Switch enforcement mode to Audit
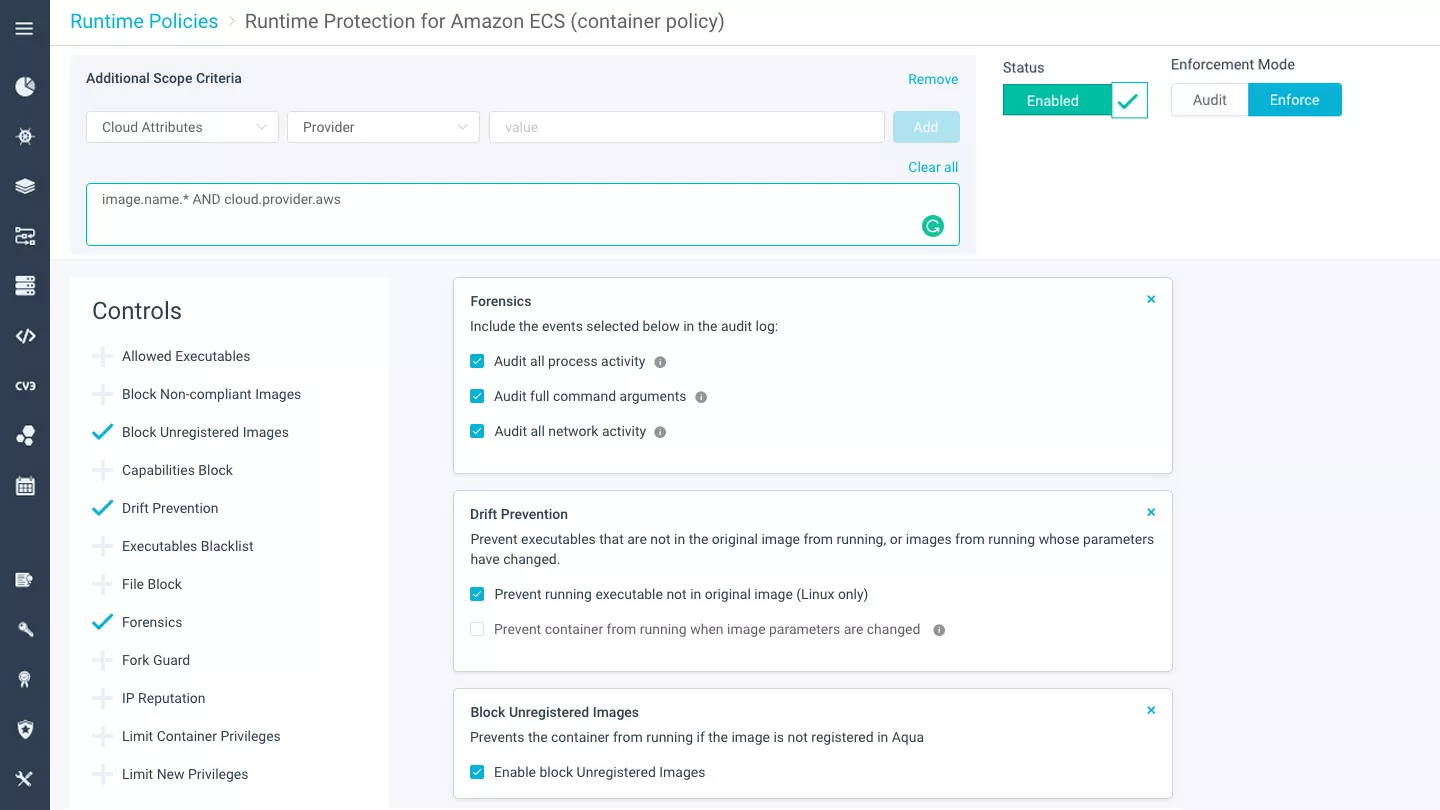The height and width of the screenshot is (810, 1440). pos(1209,100)
